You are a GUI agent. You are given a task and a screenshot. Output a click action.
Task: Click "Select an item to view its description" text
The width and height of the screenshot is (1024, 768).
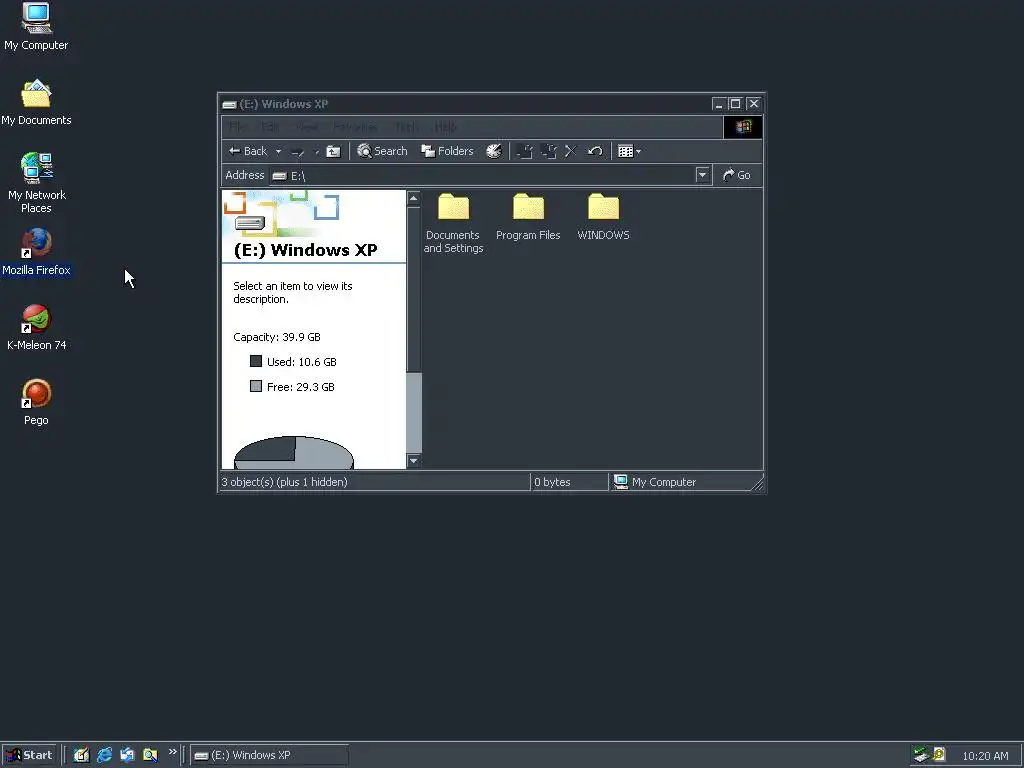point(293,293)
